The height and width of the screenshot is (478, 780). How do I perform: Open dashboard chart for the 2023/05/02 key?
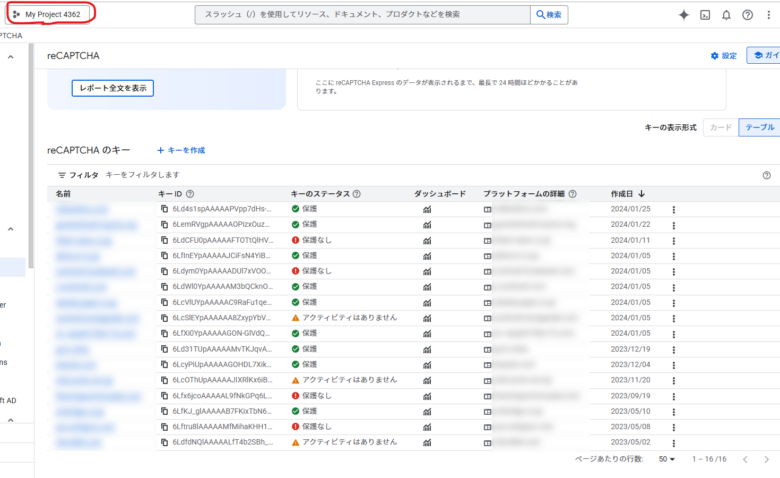tap(427, 442)
